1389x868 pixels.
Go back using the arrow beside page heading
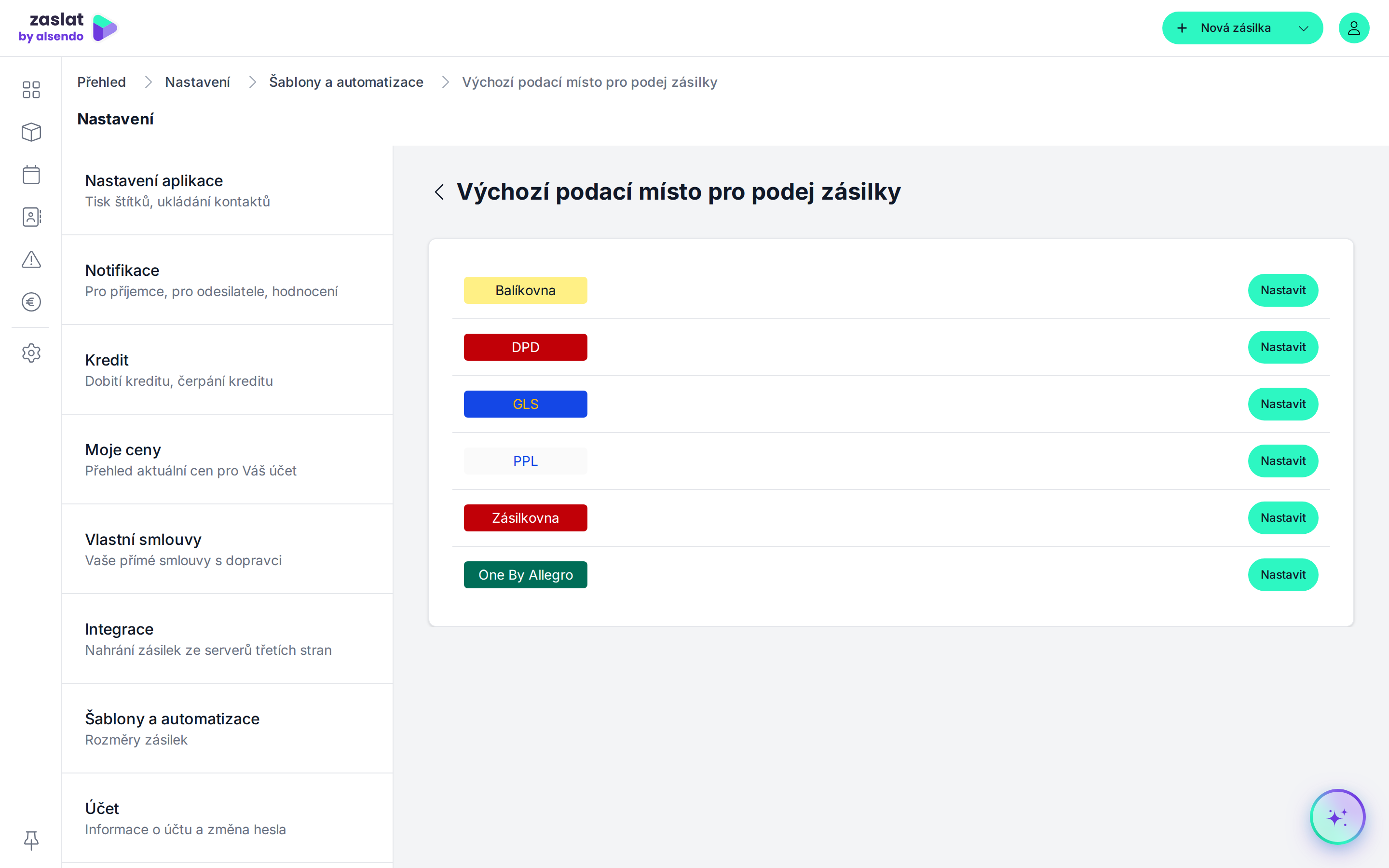439,192
